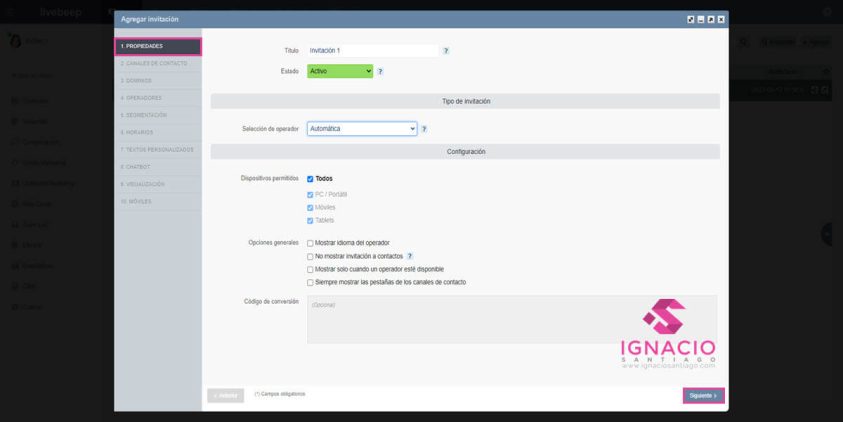Go to the 8. Chatbot step

[158, 167]
